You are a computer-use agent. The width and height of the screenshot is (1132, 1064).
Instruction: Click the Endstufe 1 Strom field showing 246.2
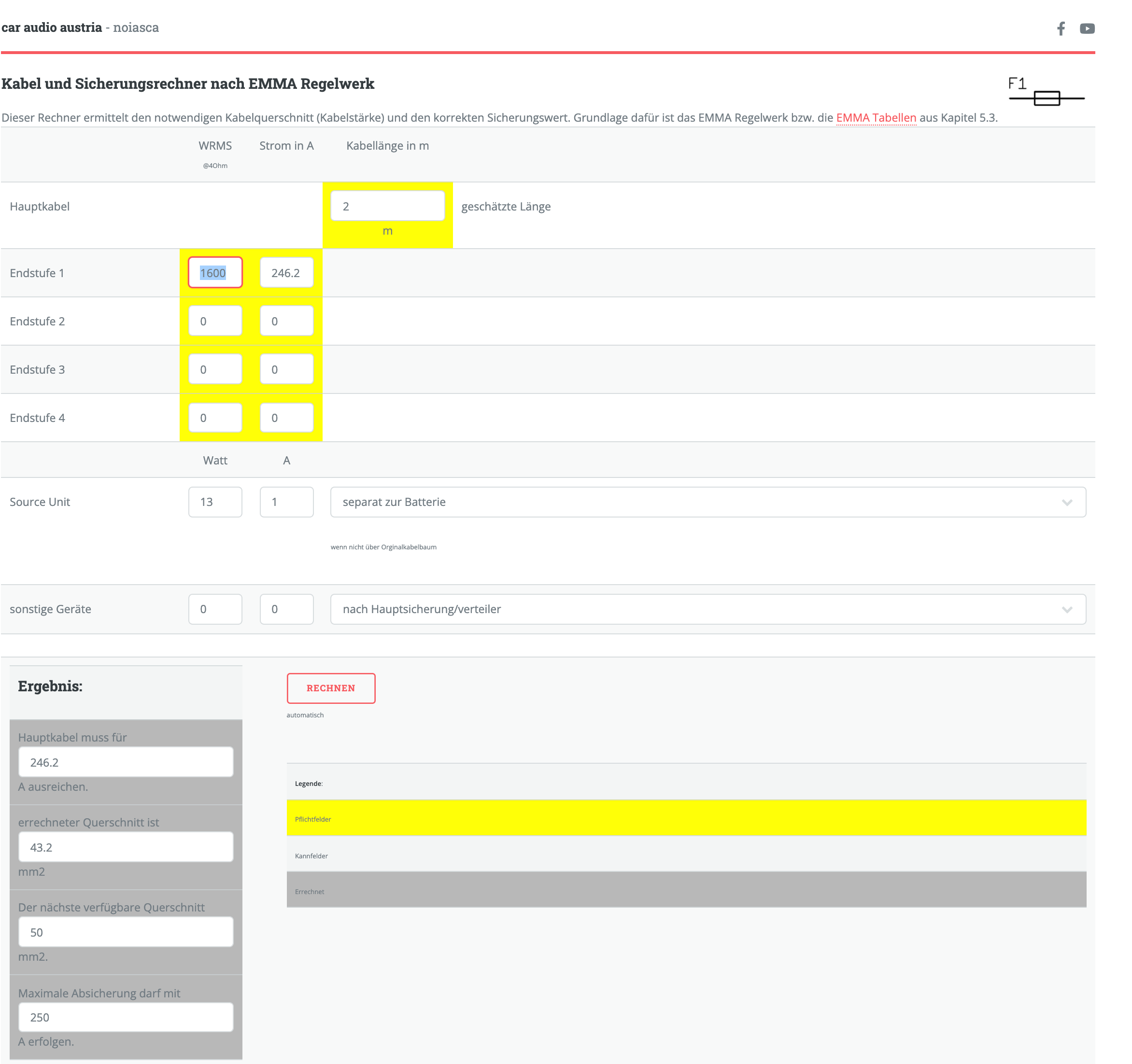[x=286, y=273]
